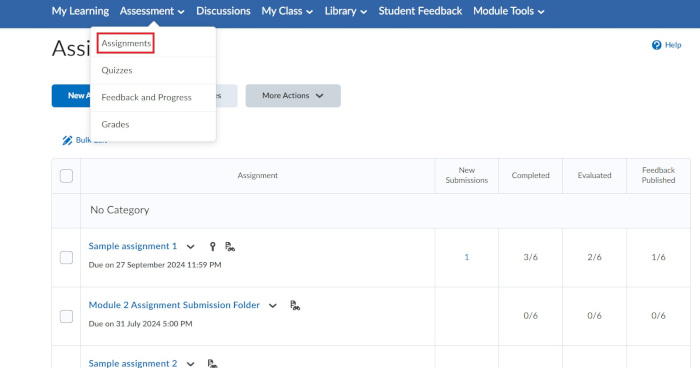Screen dimensions: 700x368
Task: Click the 3/6 completed value
Action: (530, 257)
